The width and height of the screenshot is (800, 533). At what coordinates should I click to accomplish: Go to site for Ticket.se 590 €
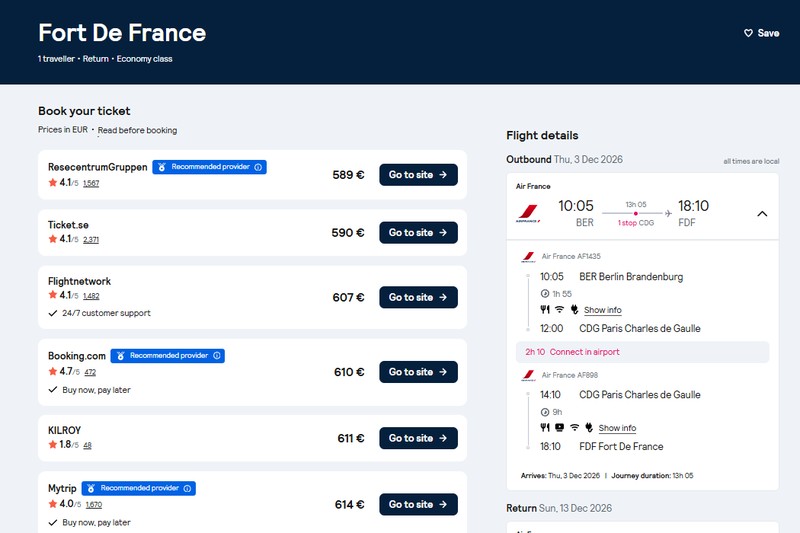(x=418, y=233)
